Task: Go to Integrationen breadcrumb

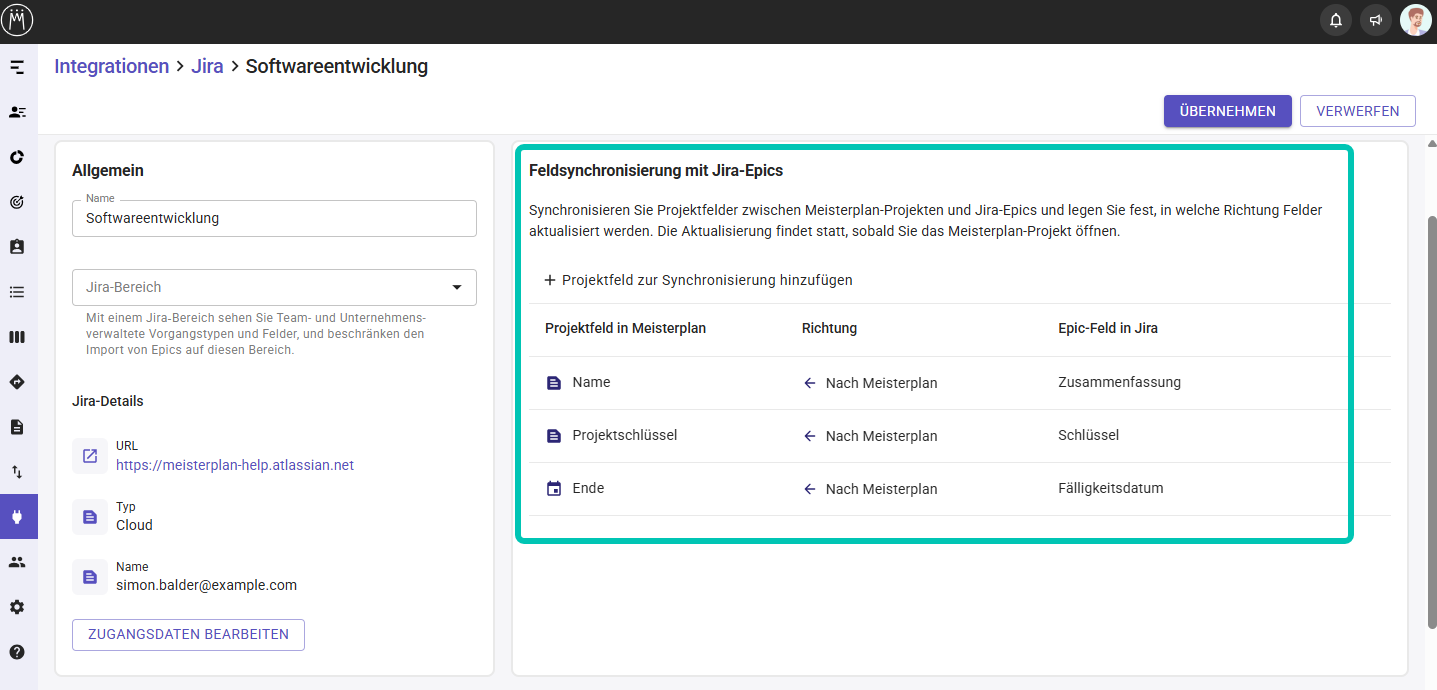Action: 112,67
